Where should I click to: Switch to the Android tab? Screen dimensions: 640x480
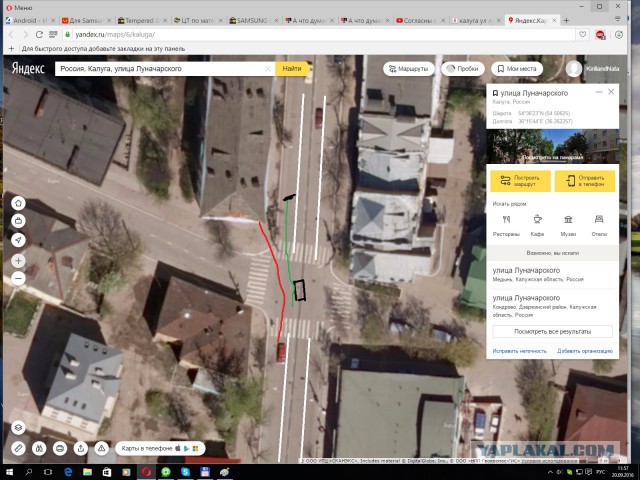[x=30, y=20]
